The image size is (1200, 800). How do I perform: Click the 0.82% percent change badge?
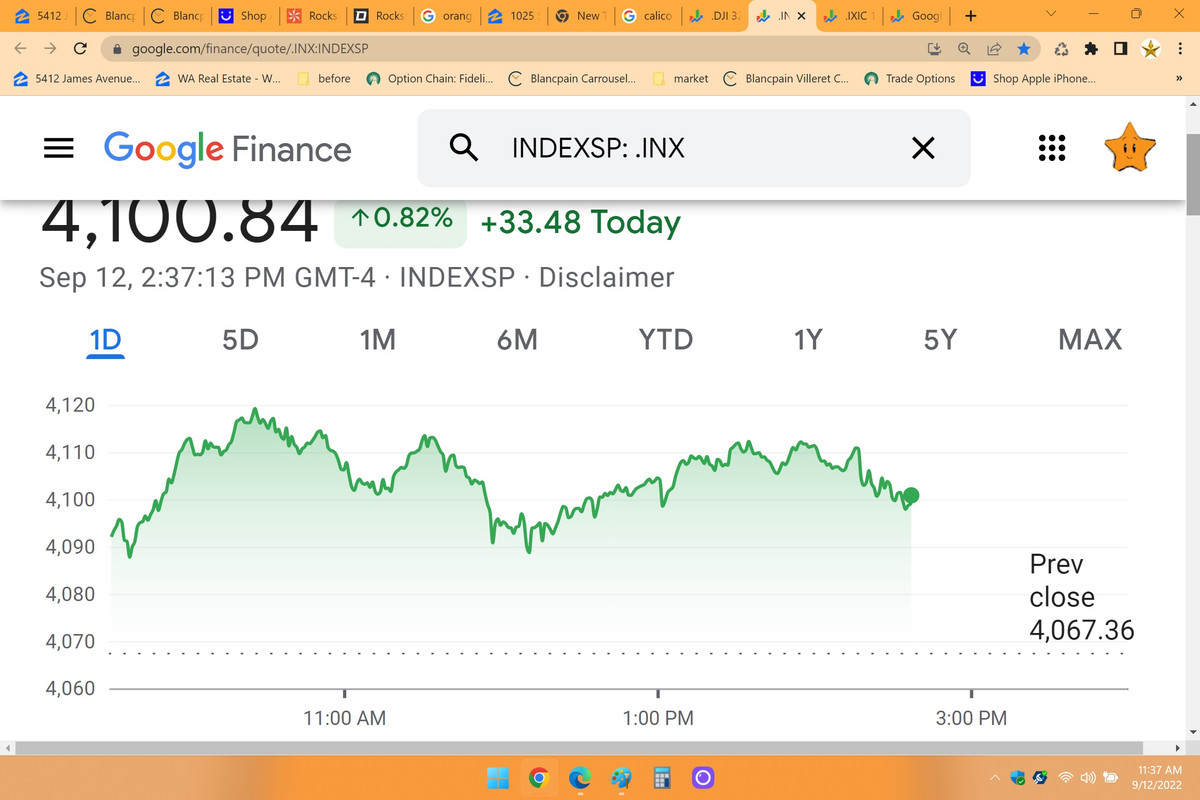point(401,219)
